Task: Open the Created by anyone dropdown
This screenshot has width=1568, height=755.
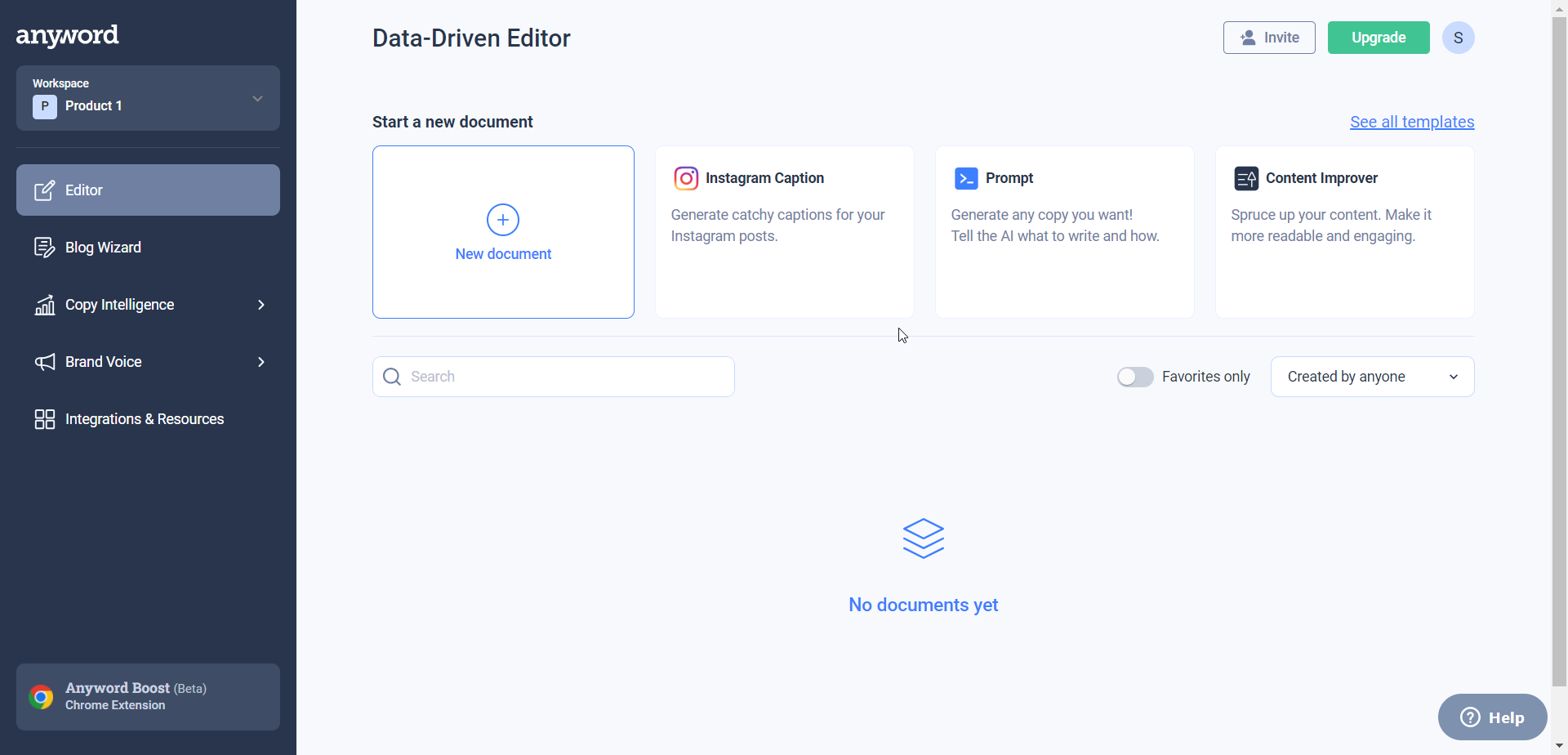Action: (1372, 377)
